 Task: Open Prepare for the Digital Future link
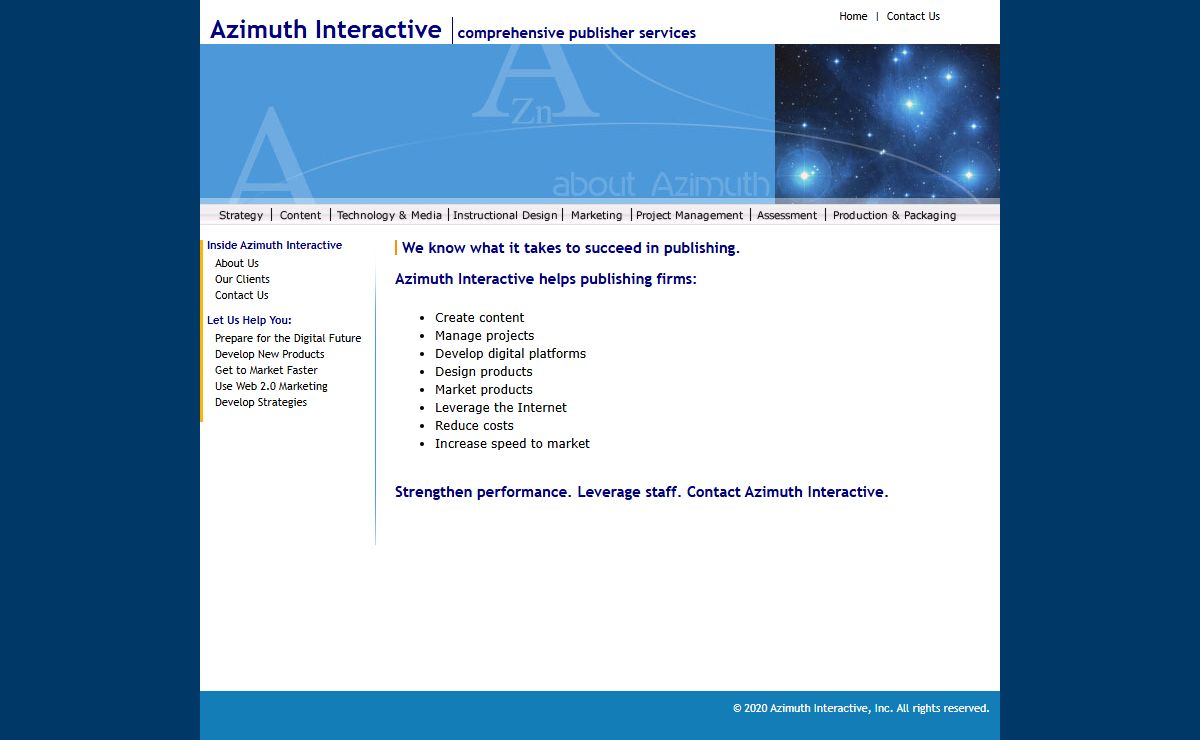[288, 338]
